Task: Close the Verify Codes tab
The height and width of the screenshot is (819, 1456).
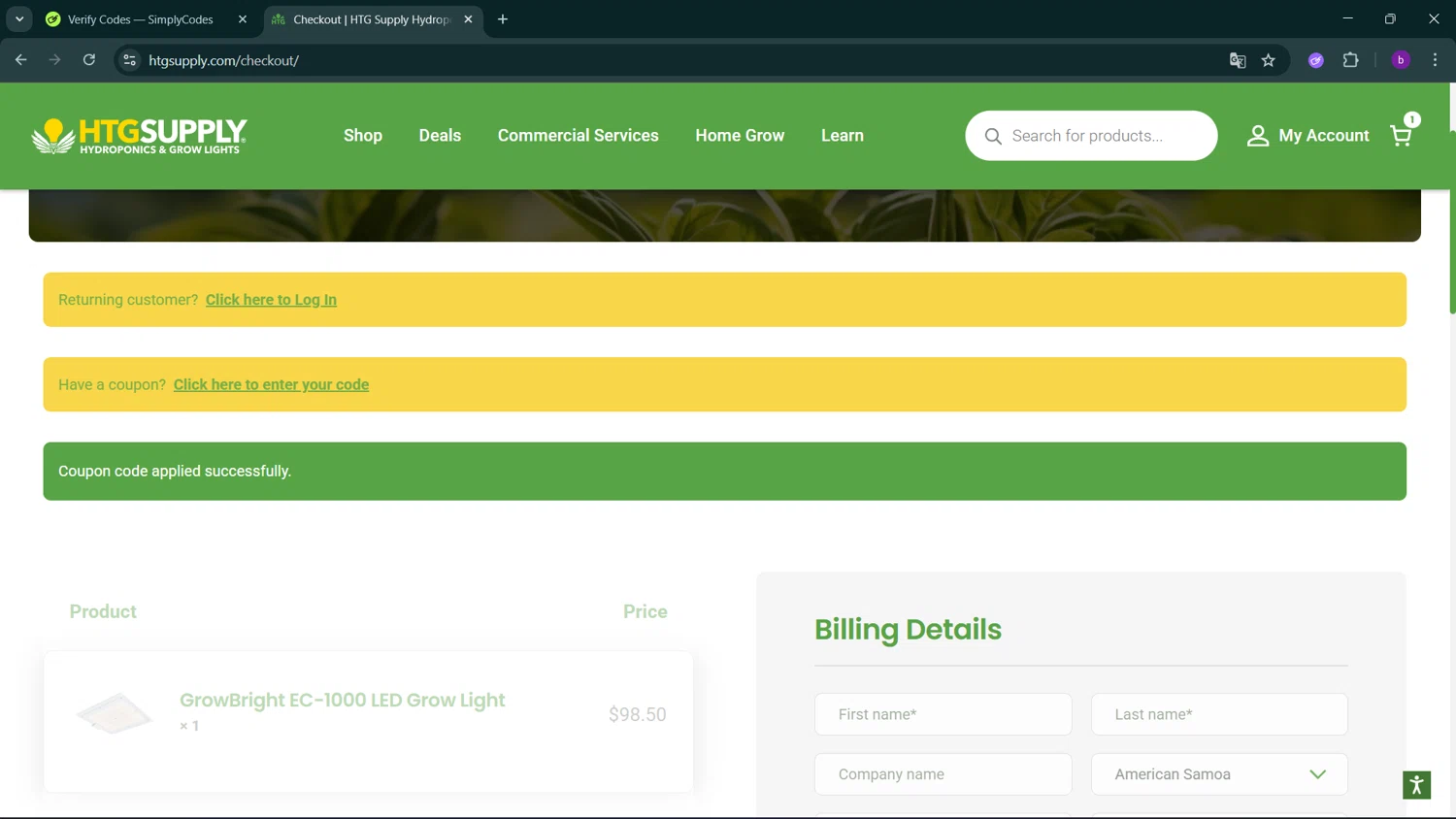Action: click(243, 19)
